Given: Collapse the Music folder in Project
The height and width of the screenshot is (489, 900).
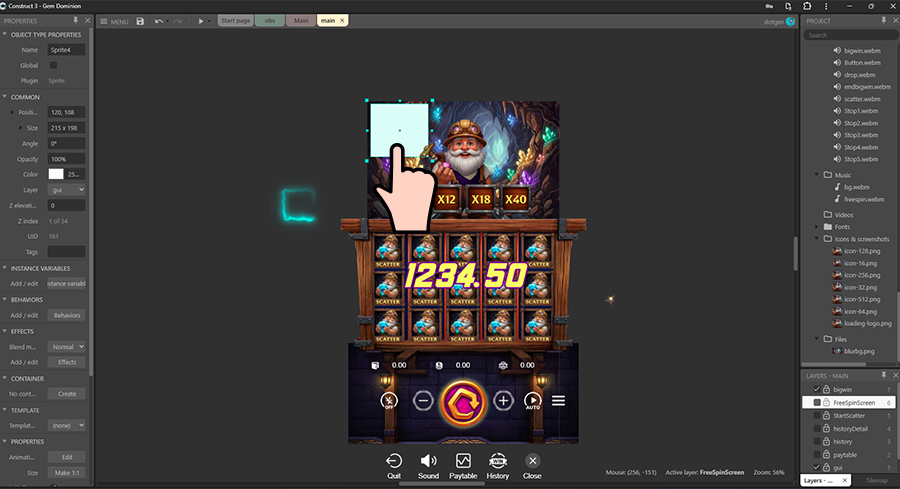Looking at the screenshot, I should point(817,174).
